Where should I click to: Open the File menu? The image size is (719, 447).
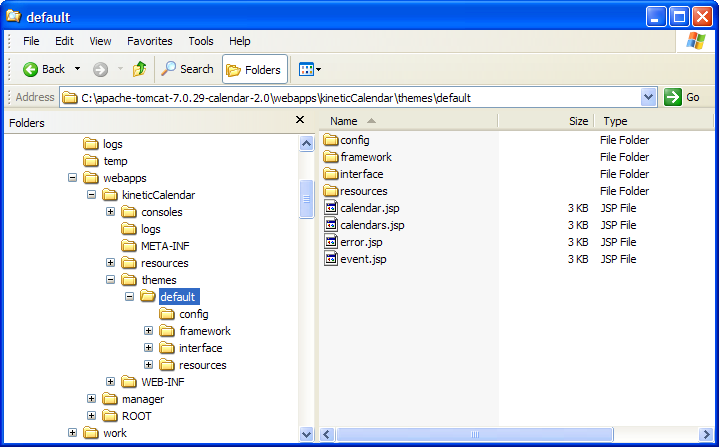[31, 41]
